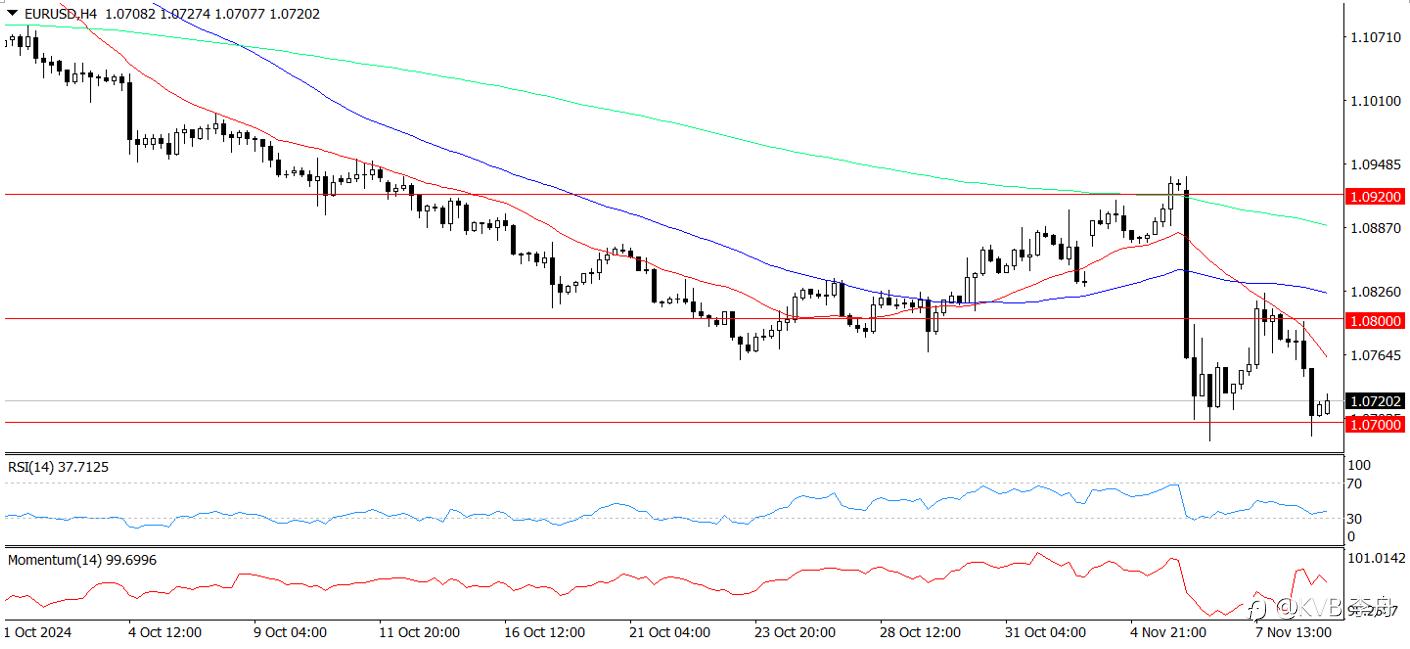Click the 11 Oct 20:00 date label

pyautogui.click(x=419, y=633)
